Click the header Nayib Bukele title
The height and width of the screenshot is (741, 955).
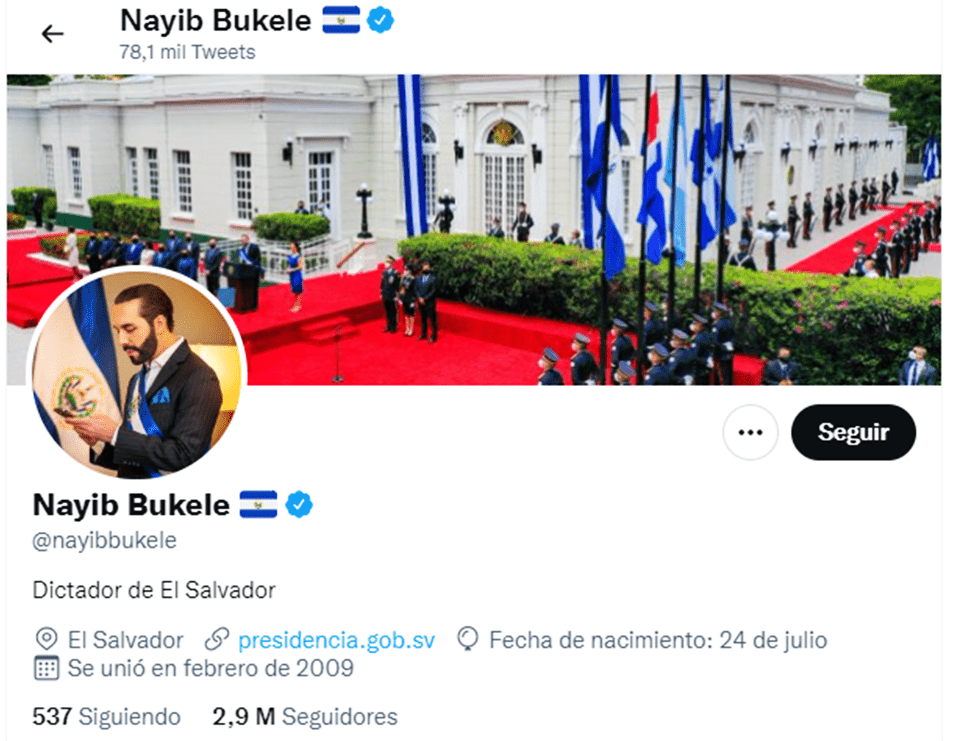click(x=216, y=21)
